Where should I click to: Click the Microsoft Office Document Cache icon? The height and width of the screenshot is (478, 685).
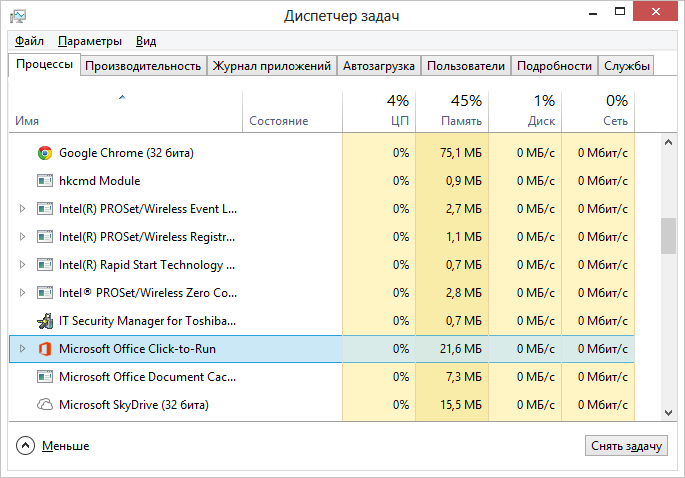point(45,377)
